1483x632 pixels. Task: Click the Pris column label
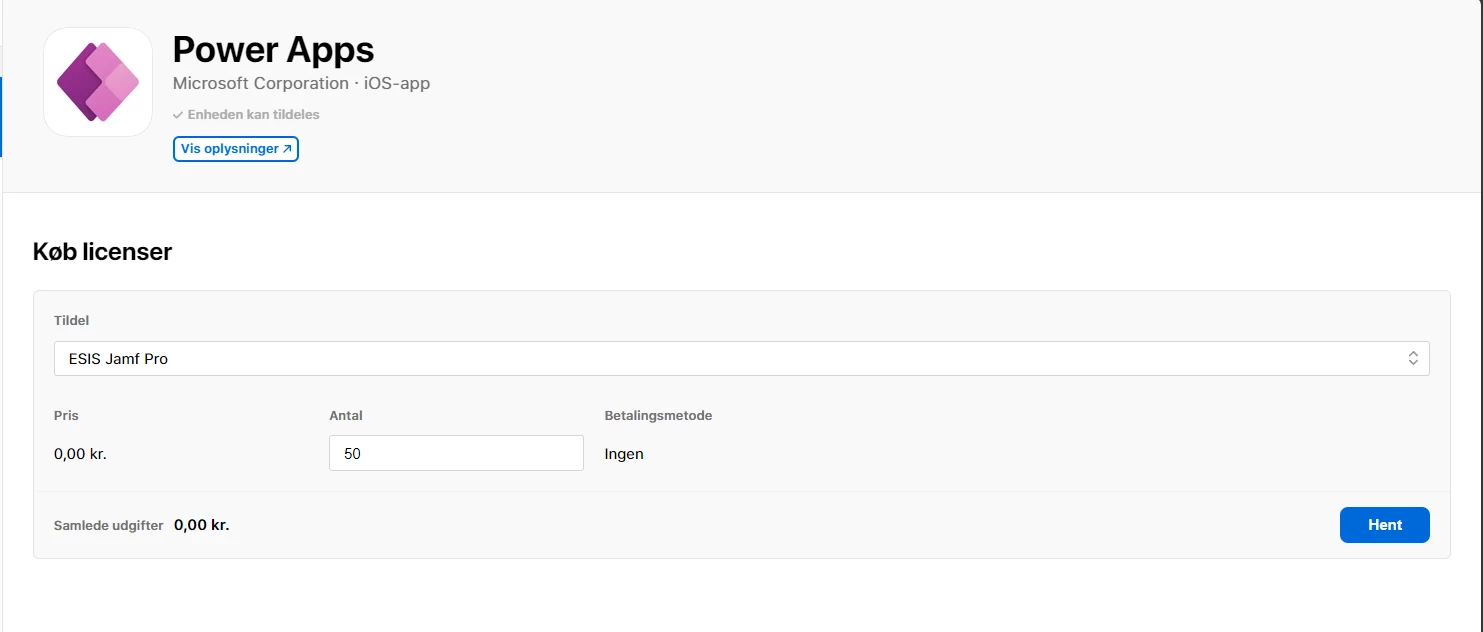(x=66, y=416)
